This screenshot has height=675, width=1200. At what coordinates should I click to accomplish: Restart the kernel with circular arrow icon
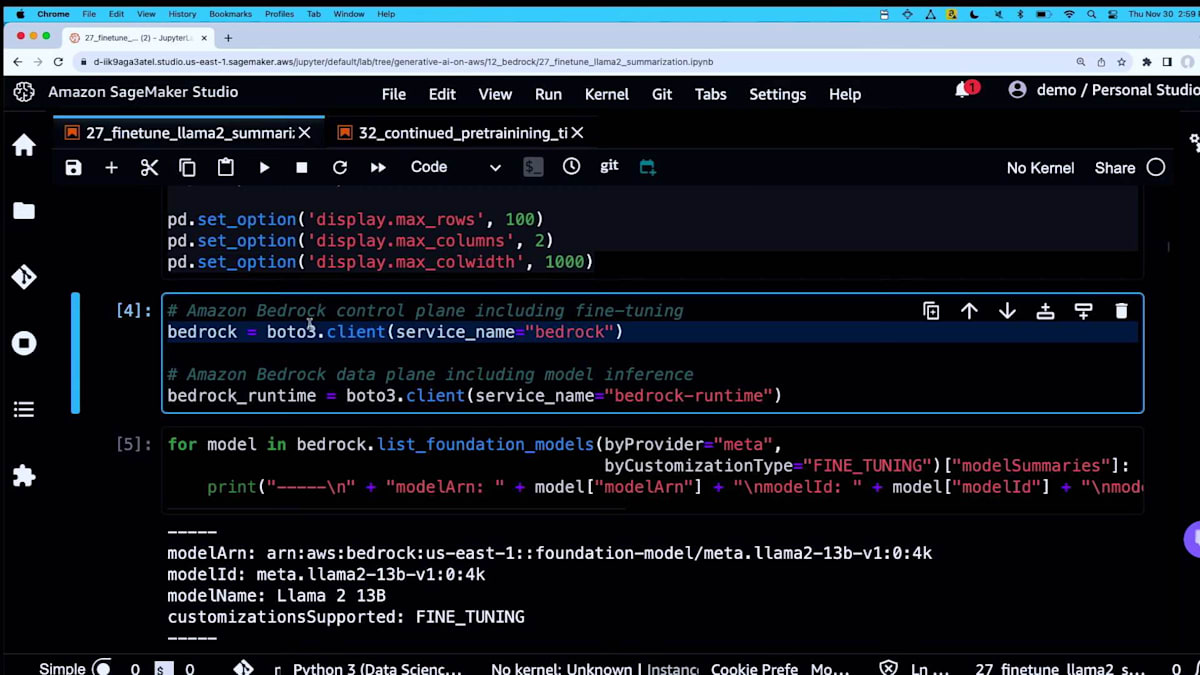pyautogui.click(x=340, y=167)
